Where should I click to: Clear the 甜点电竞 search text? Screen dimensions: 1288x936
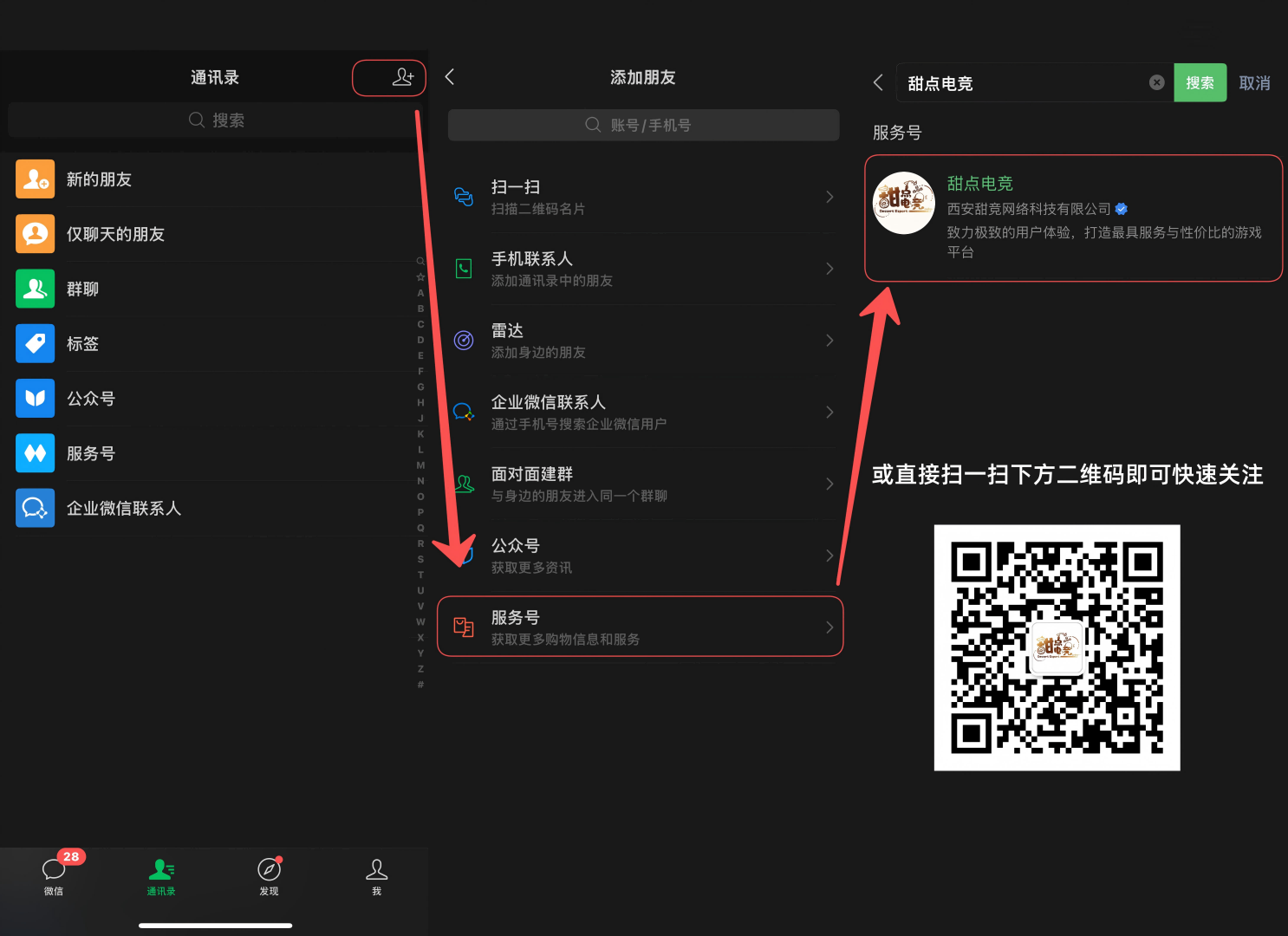tap(1156, 82)
